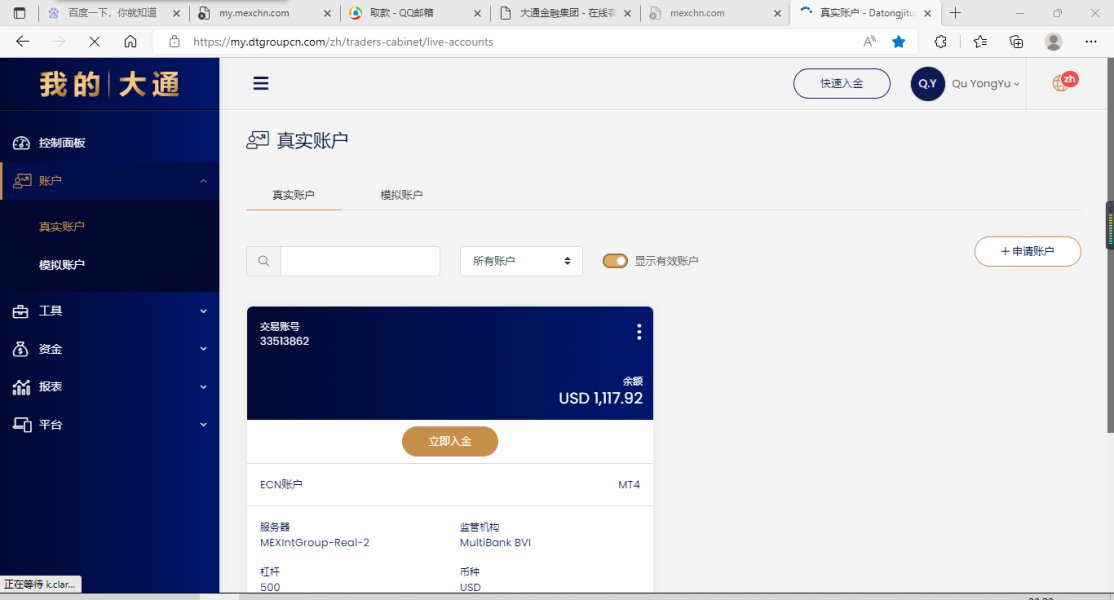Expand the 工具 sidebar chevron
This screenshot has width=1114, height=600.
coord(203,311)
